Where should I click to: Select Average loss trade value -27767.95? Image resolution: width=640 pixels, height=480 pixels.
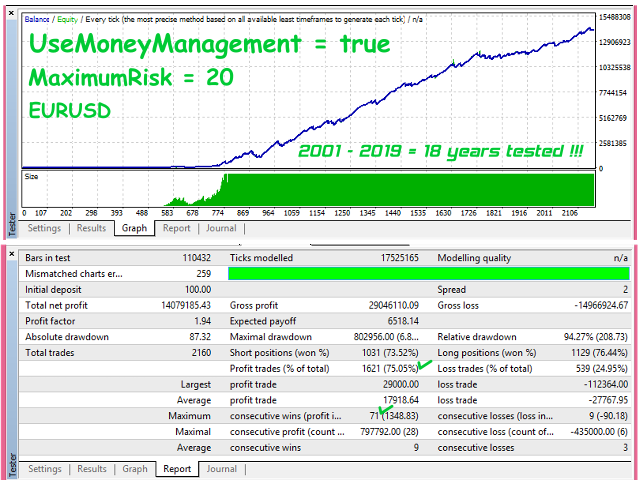[x=608, y=400]
